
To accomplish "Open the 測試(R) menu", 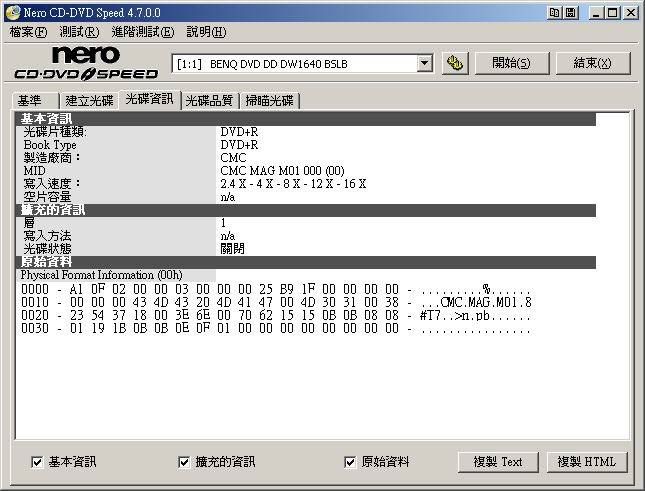I will (79, 32).
